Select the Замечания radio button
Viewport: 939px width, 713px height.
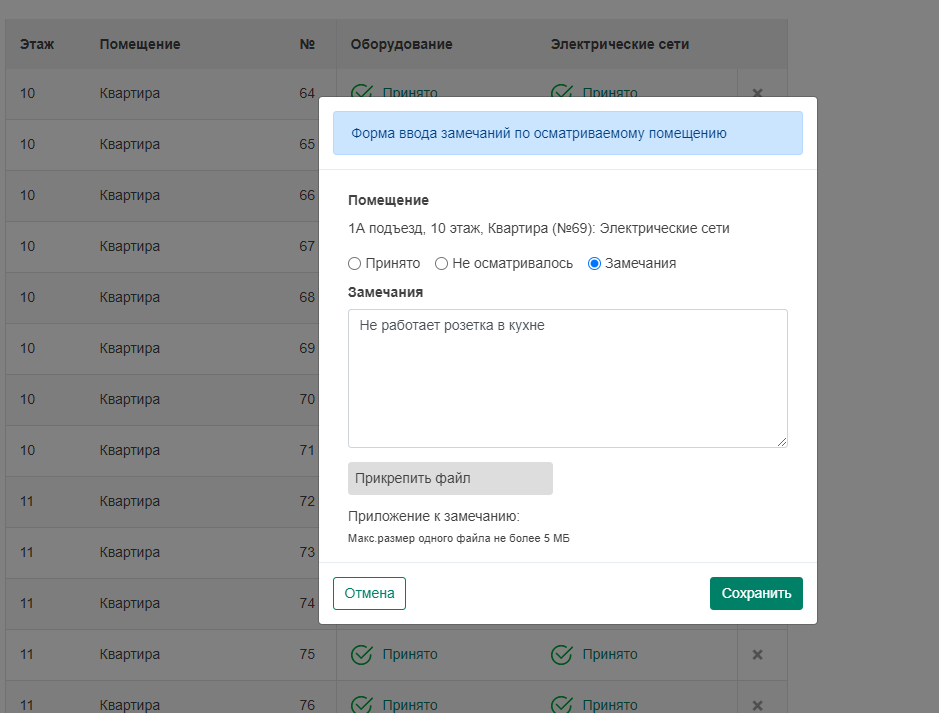point(594,264)
